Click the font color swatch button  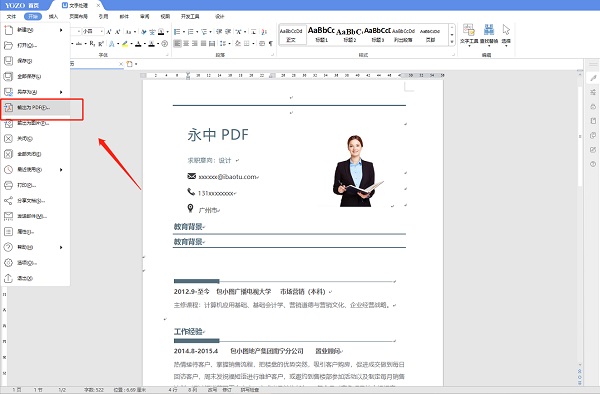point(138,44)
